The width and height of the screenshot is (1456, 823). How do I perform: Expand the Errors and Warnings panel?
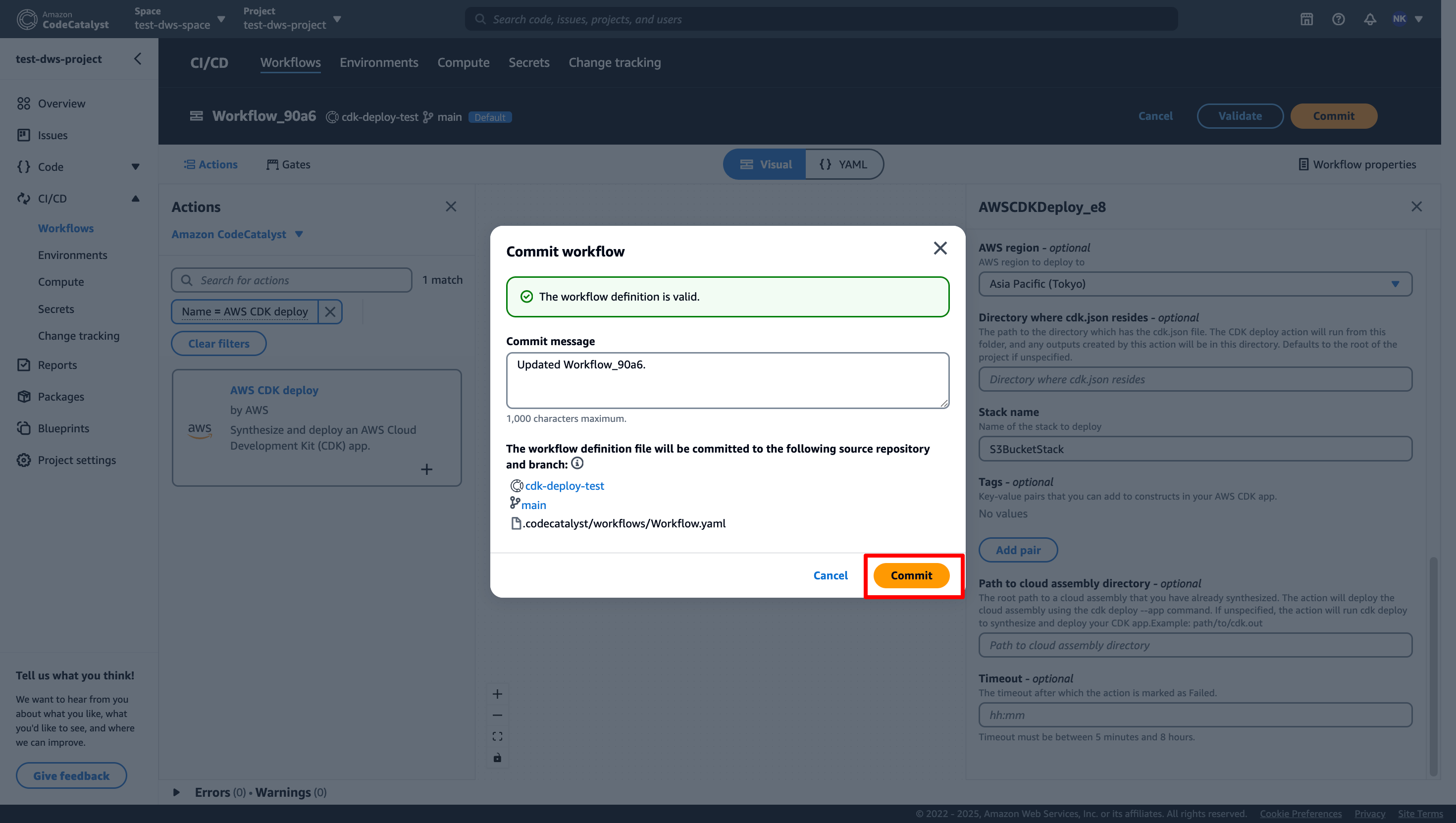[x=176, y=792]
